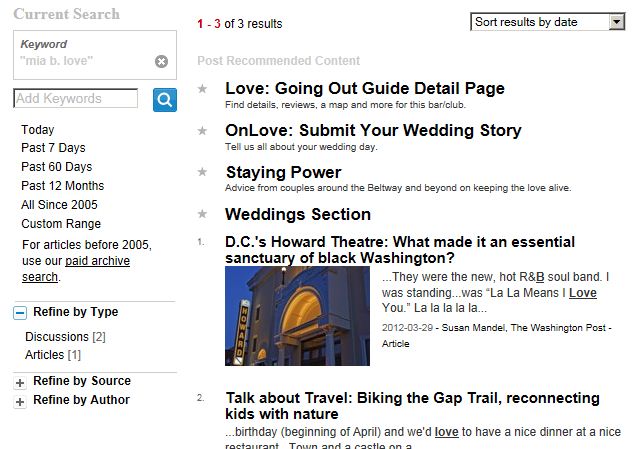This screenshot has width=635, height=449.
Task: Open Talk about Travel: Biking the Gap Trail
Action: pos(413,406)
